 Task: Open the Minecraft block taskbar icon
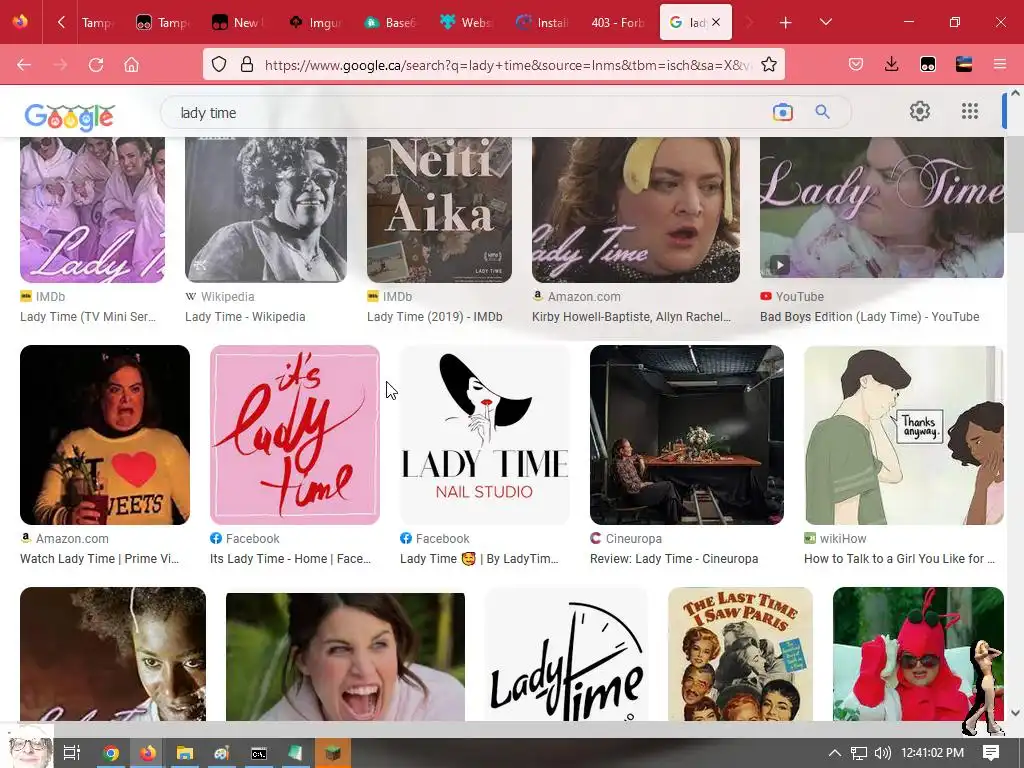(x=333, y=753)
